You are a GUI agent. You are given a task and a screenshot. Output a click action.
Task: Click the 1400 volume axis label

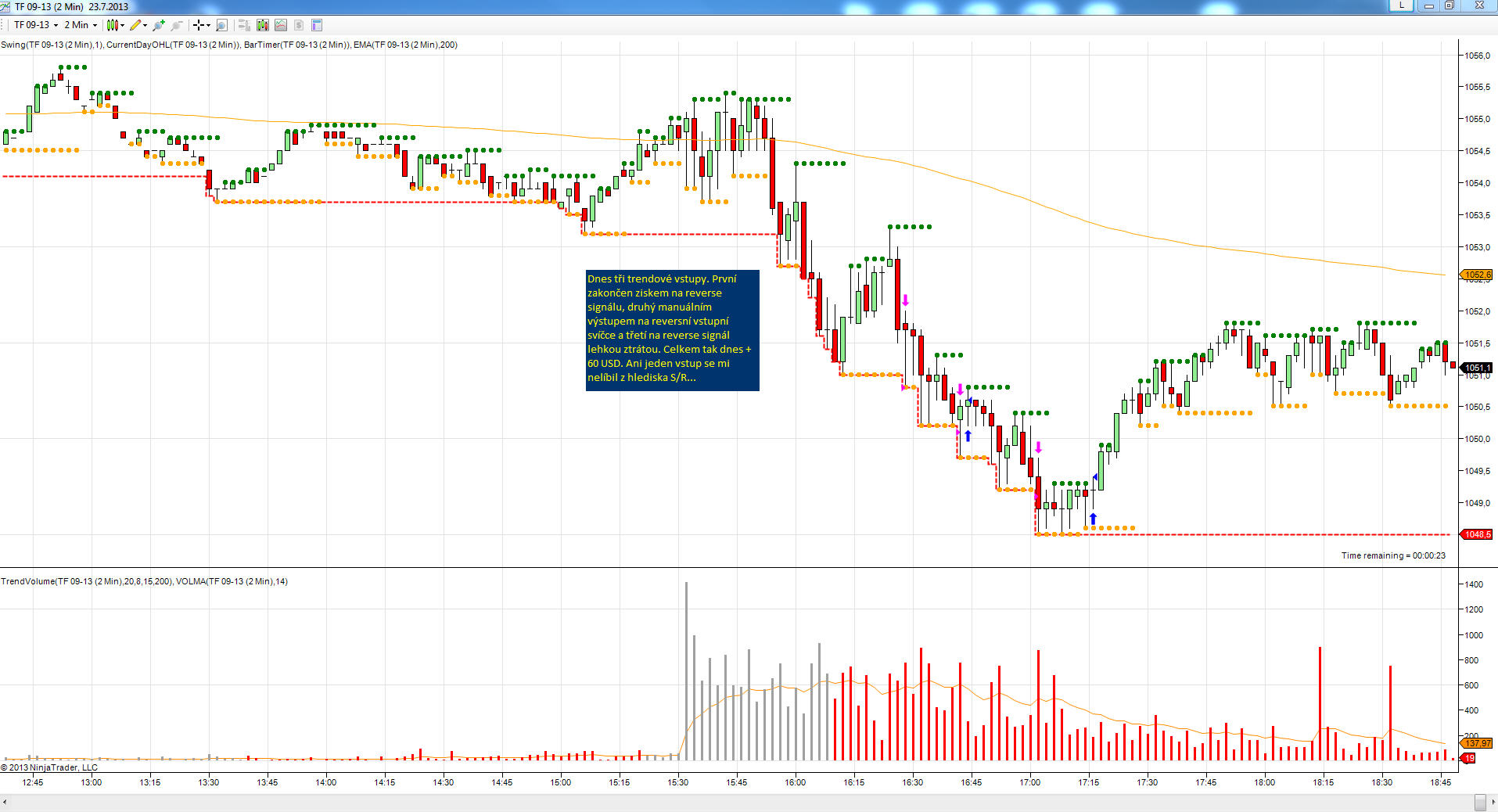tap(1474, 584)
